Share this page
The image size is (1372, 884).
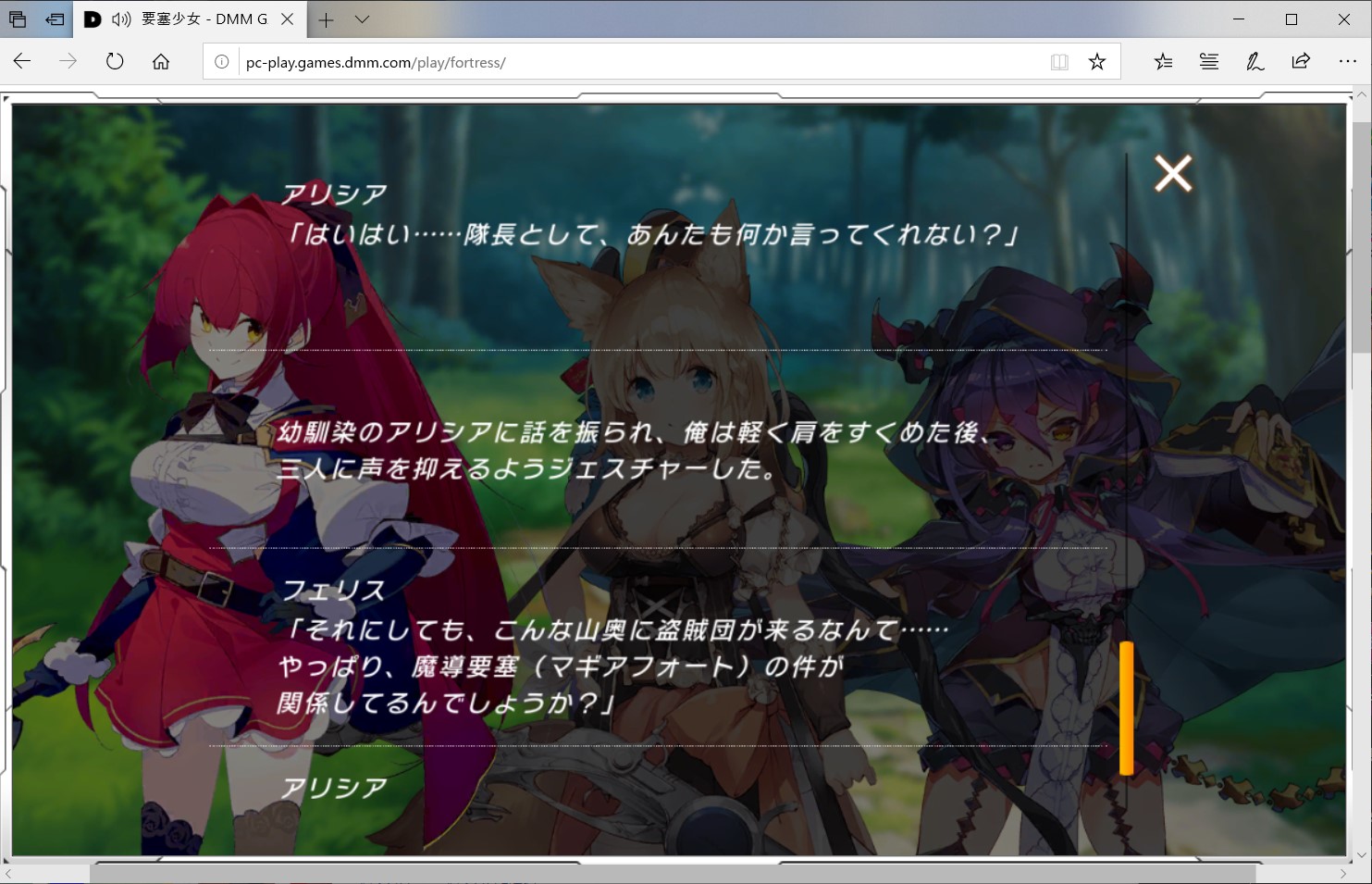[1301, 62]
